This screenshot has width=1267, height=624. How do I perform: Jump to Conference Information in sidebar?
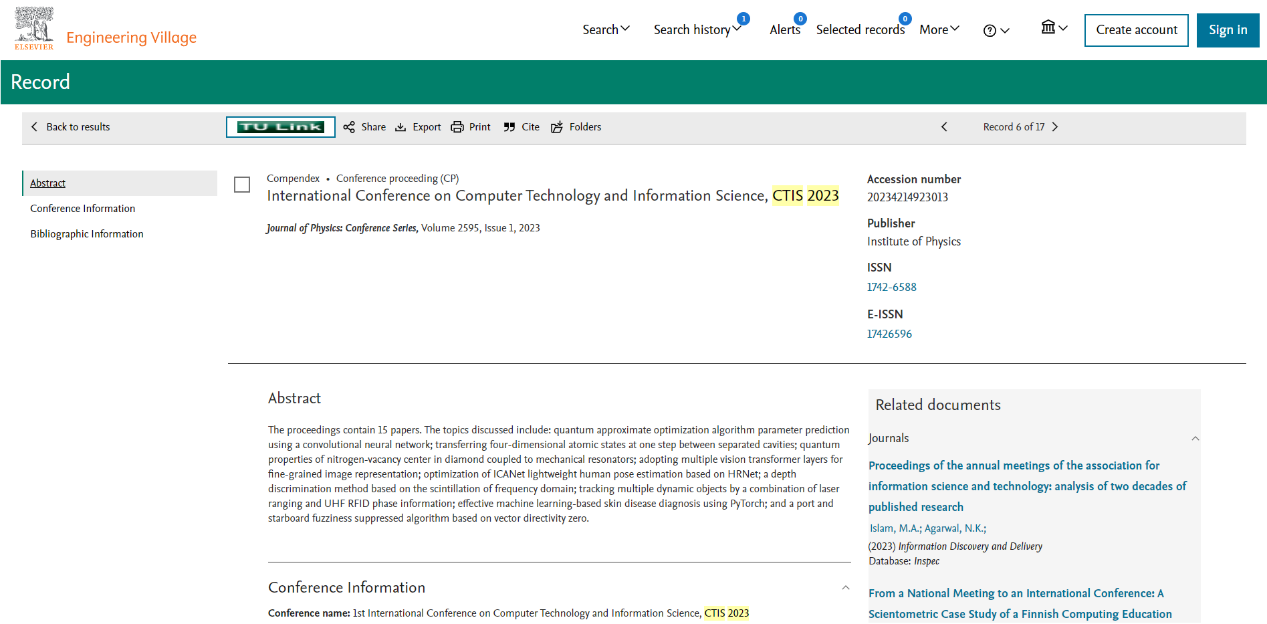(x=83, y=209)
